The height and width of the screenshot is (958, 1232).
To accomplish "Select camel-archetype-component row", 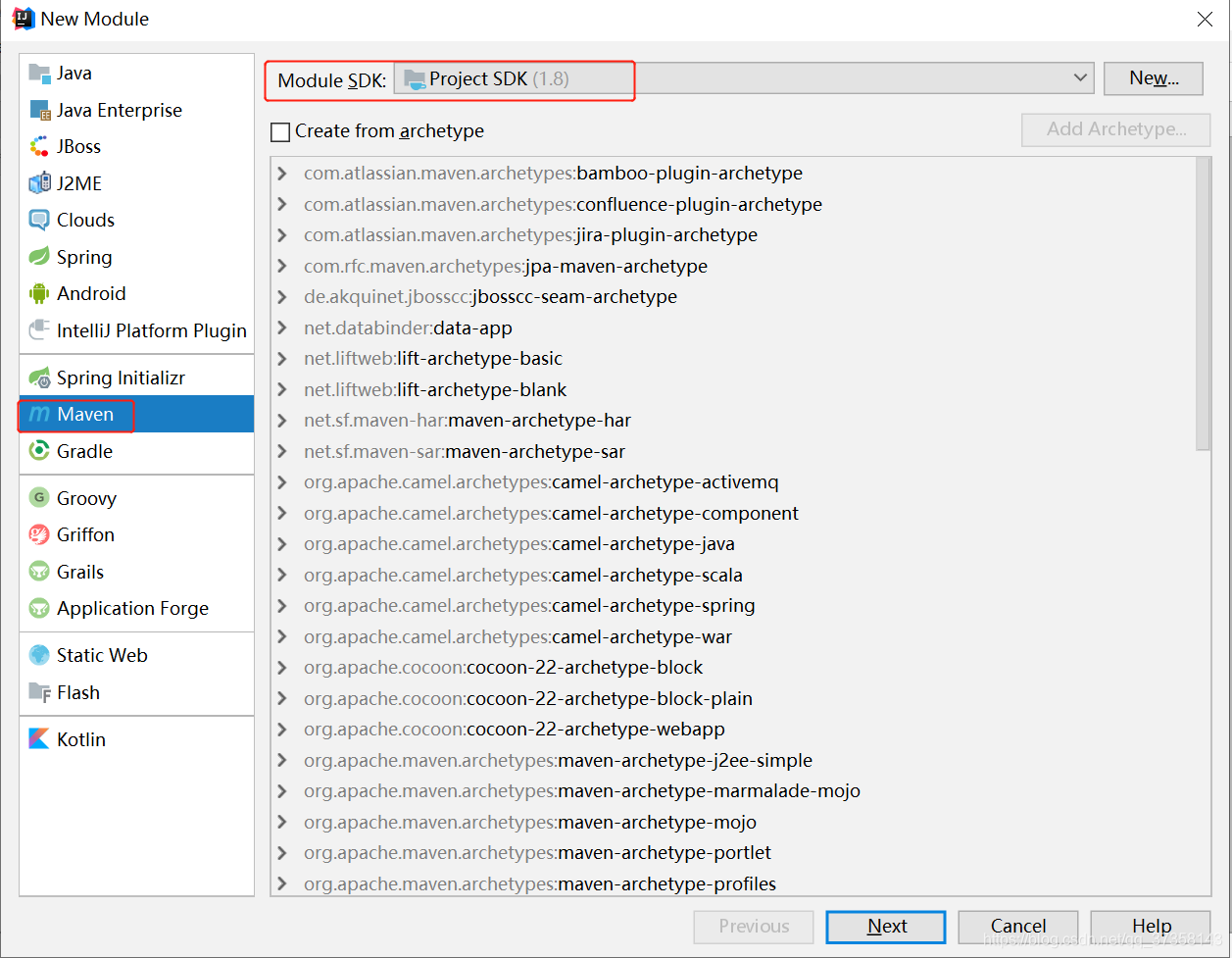I will pos(733,513).
